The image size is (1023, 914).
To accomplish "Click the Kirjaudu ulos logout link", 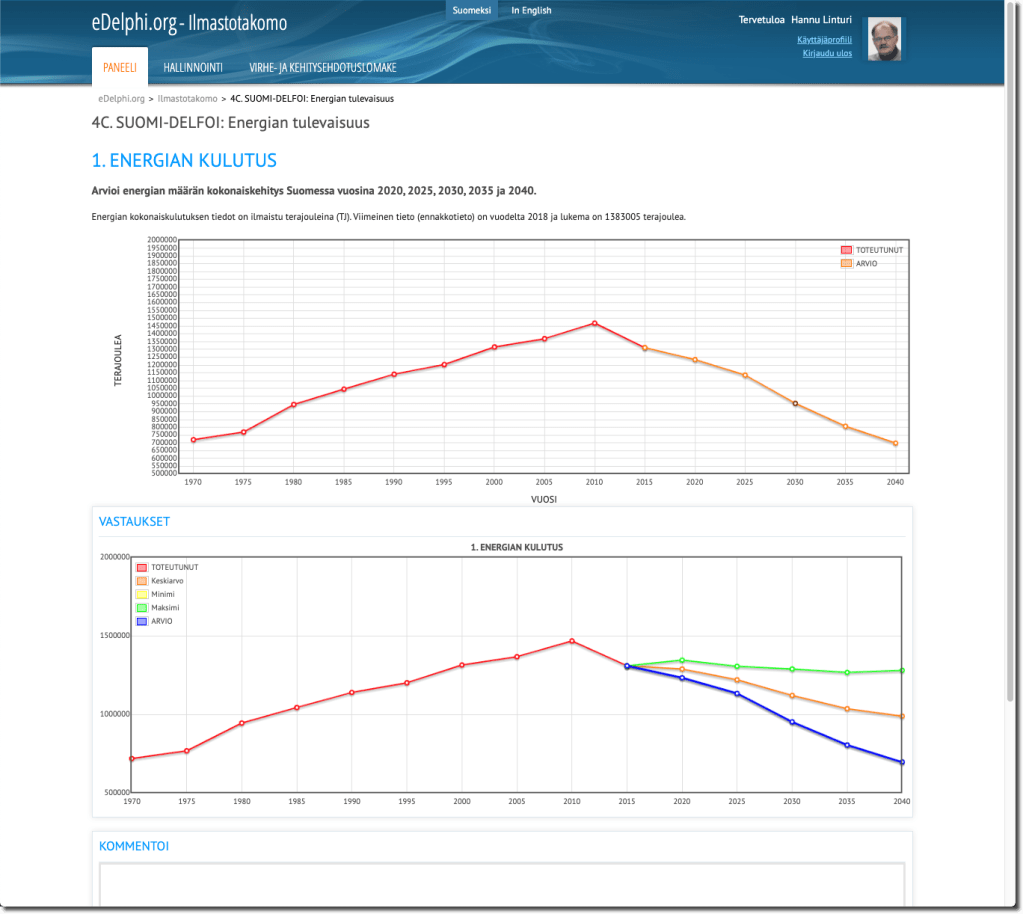I will point(827,53).
